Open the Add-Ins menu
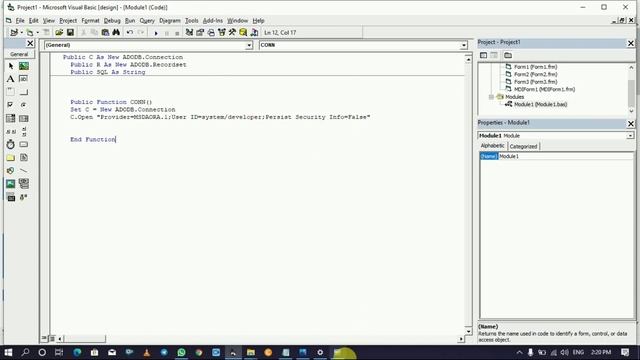The height and width of the screenshot is (360, 640). (x=213, y=20)
